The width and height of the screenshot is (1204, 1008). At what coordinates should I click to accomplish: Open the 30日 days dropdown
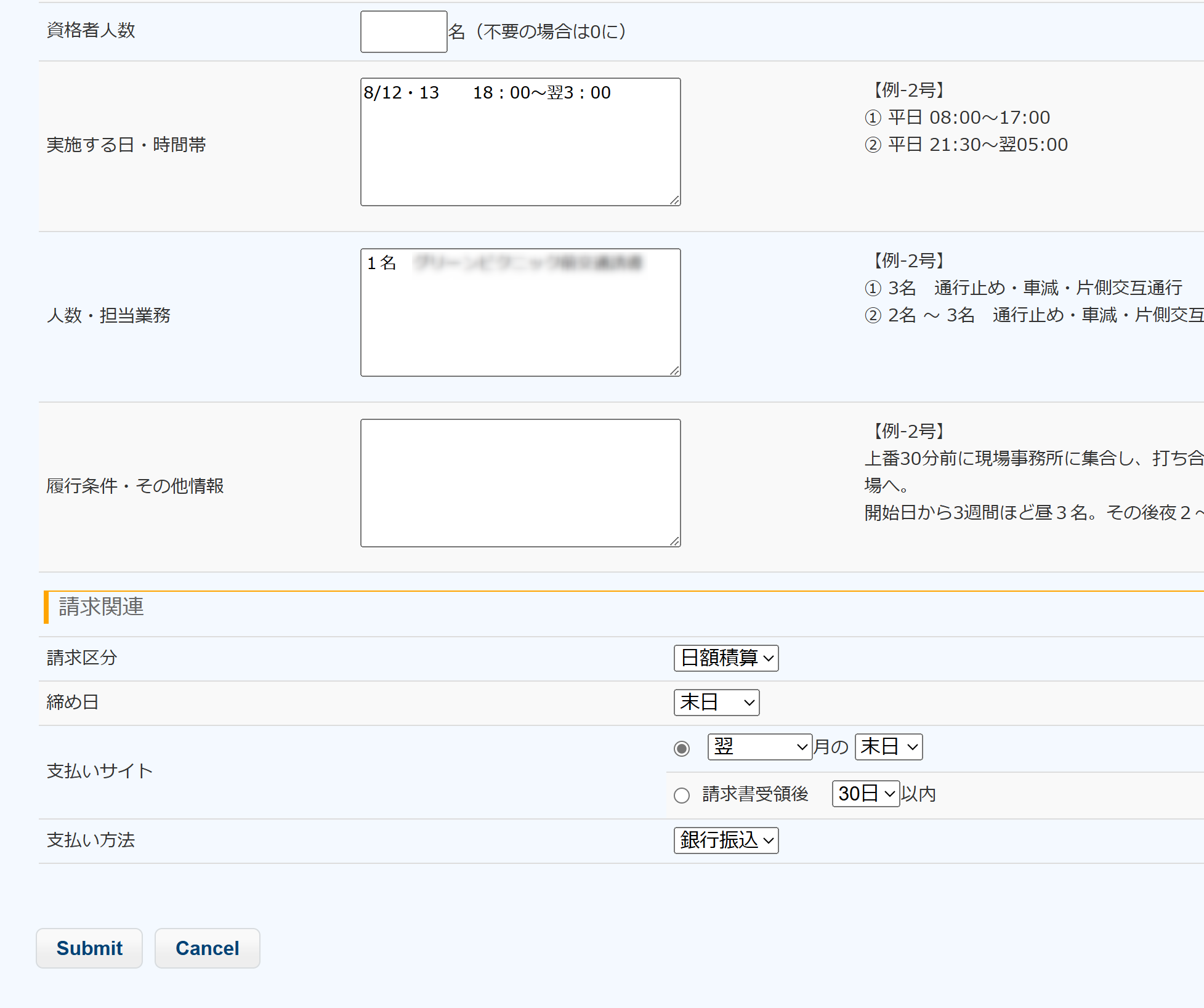click(865, 794)
